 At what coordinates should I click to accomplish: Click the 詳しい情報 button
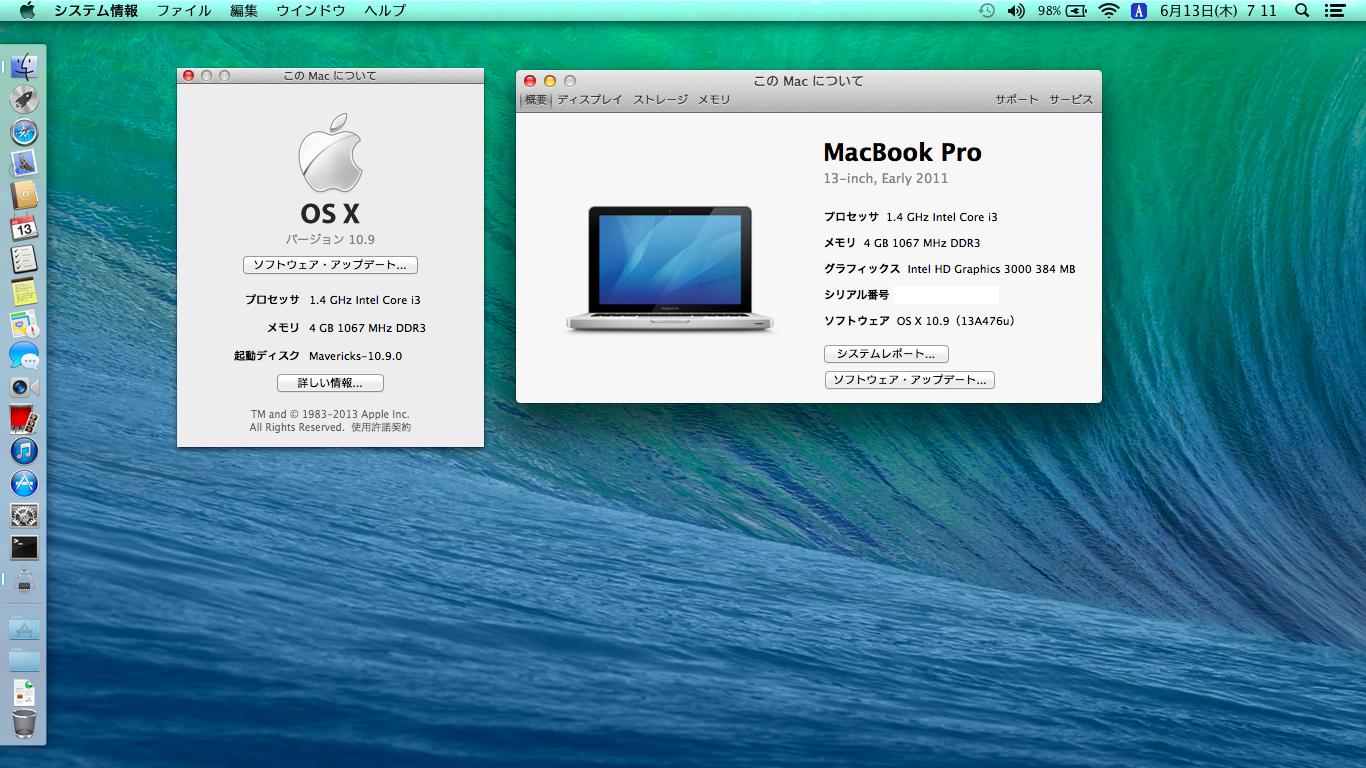330,383
